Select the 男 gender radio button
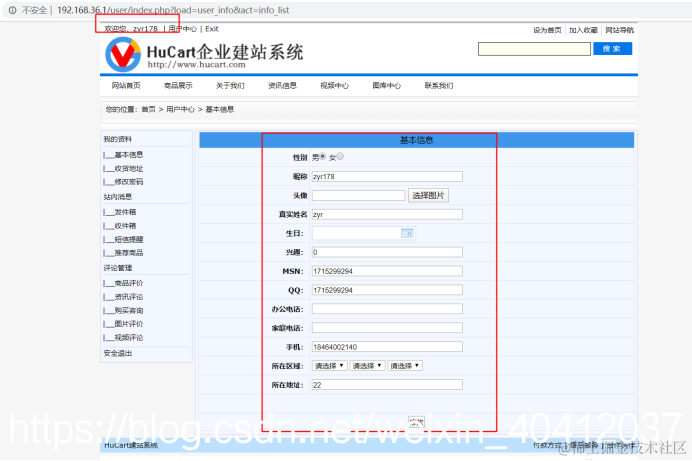The height and width of the screenshot is (461, 692). (323, 156)
